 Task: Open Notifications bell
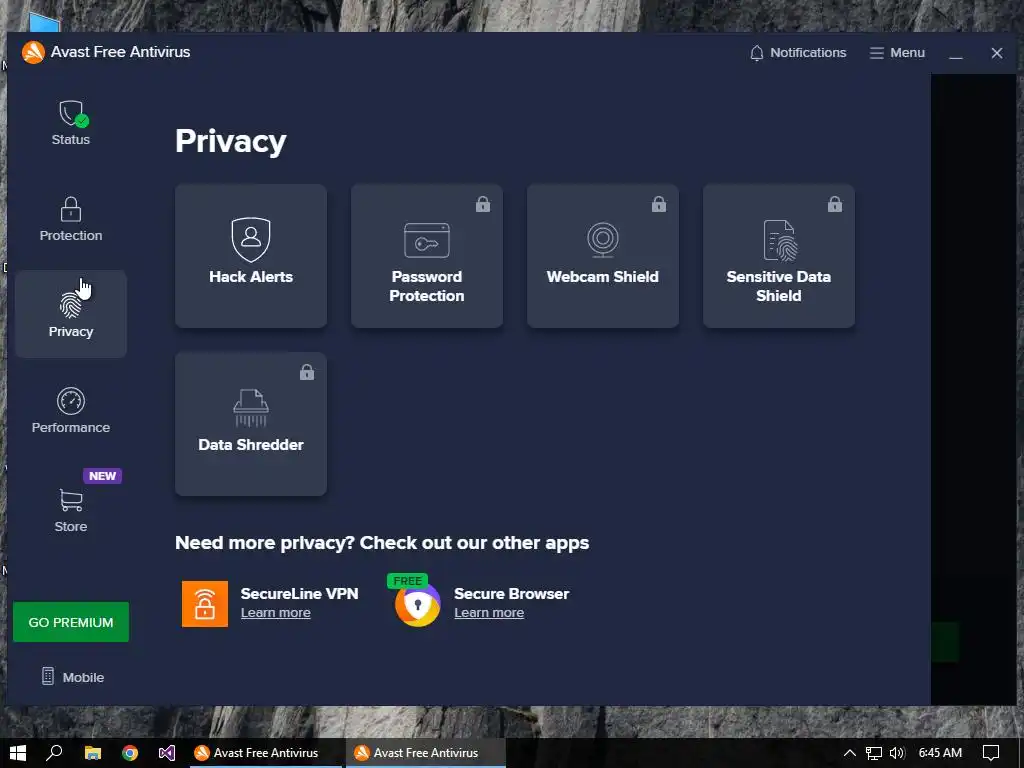[797, 53]
